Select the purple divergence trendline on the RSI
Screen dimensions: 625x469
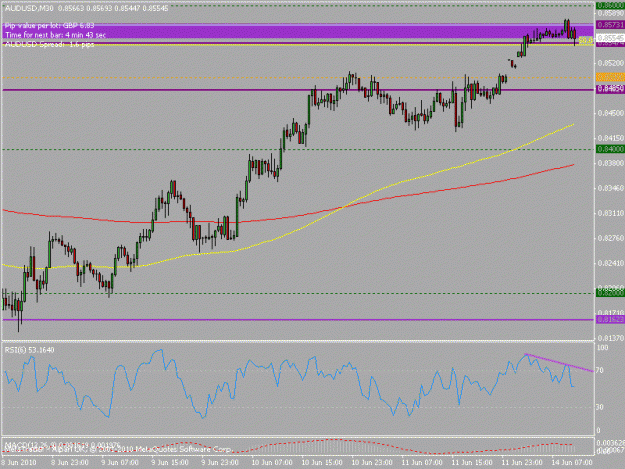click(559, 363)
